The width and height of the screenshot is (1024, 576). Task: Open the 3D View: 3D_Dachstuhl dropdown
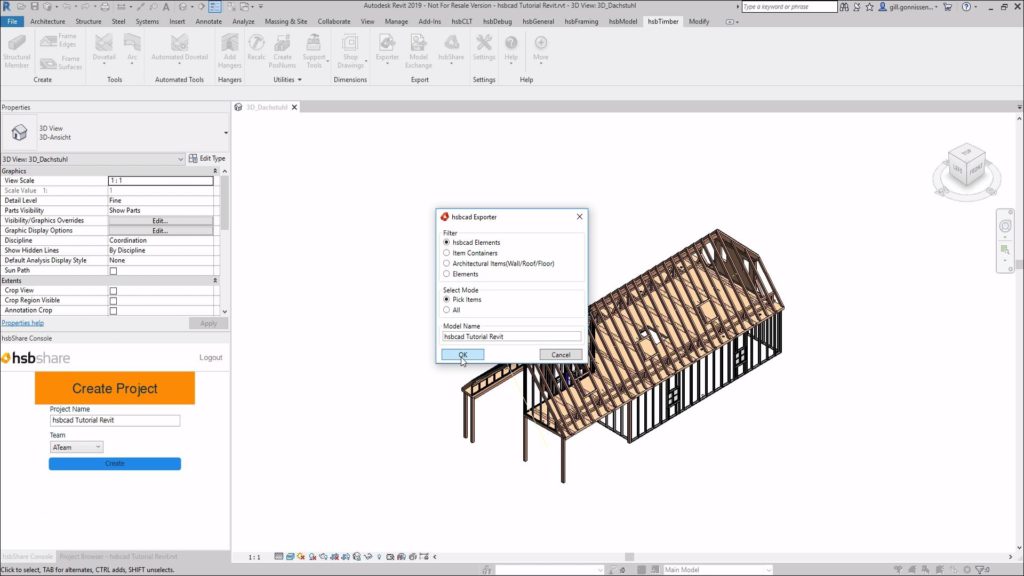click(x=93, y=159)
